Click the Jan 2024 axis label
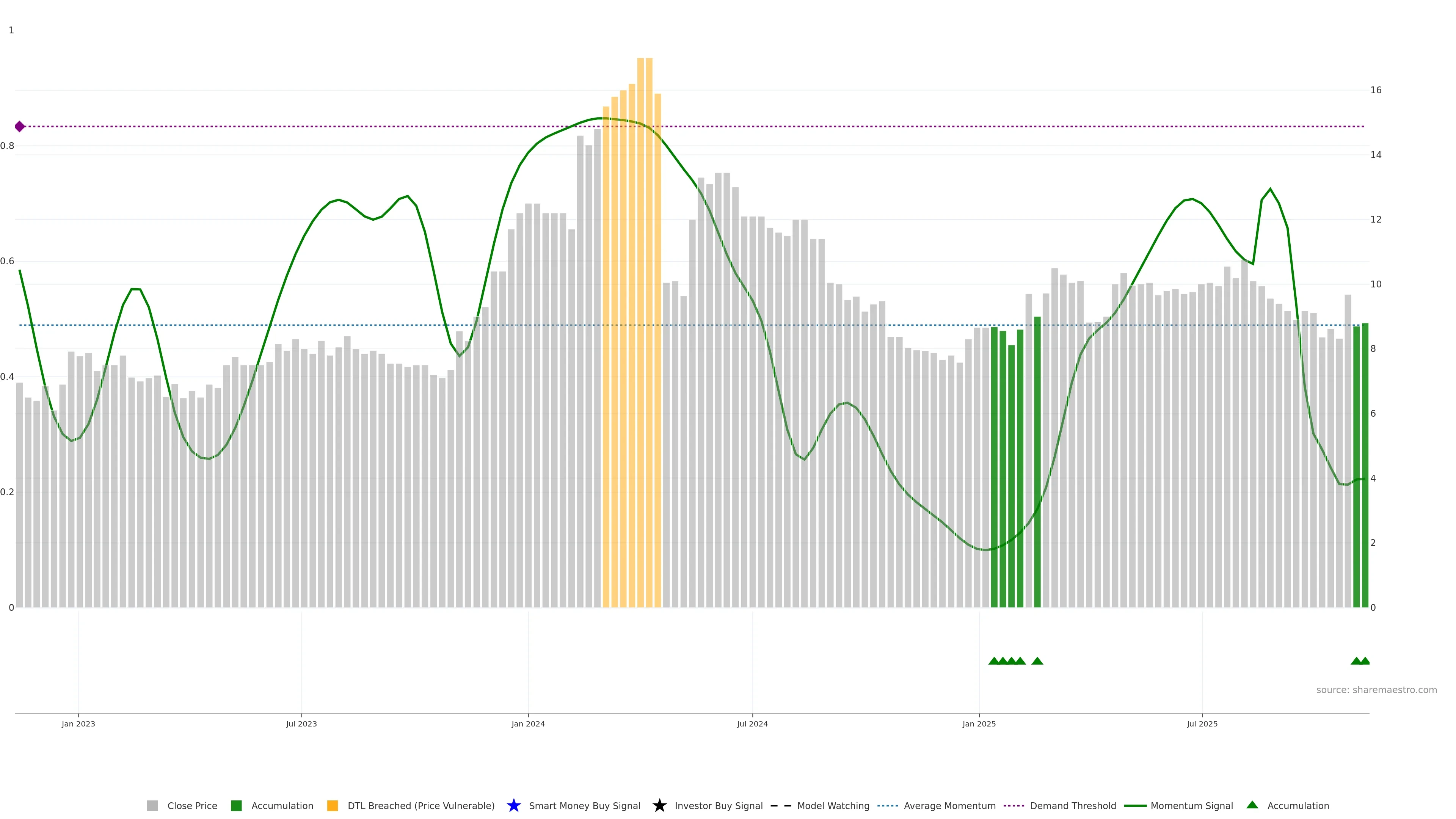This screenshot has width=1456, height=819. pos(528,723)
